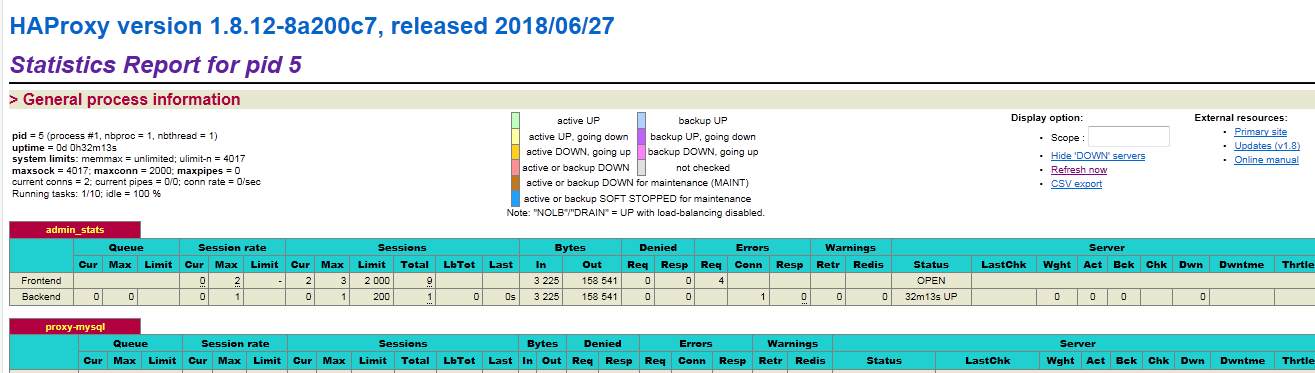Click 'Statistics Report for pid 5' heading
Image resolution: width=1315 pixels, height=373 pixels.
pyautogui.click(x=156, y=65)
